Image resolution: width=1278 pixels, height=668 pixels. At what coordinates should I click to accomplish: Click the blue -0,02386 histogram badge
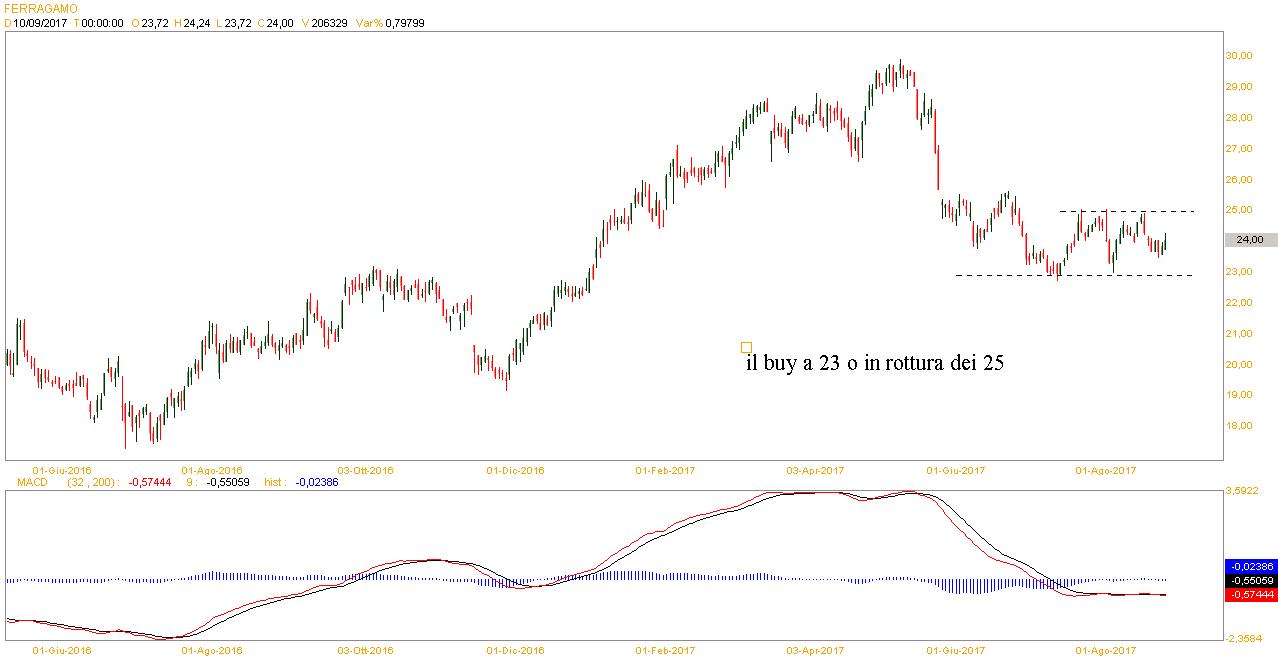(1250, 566)
